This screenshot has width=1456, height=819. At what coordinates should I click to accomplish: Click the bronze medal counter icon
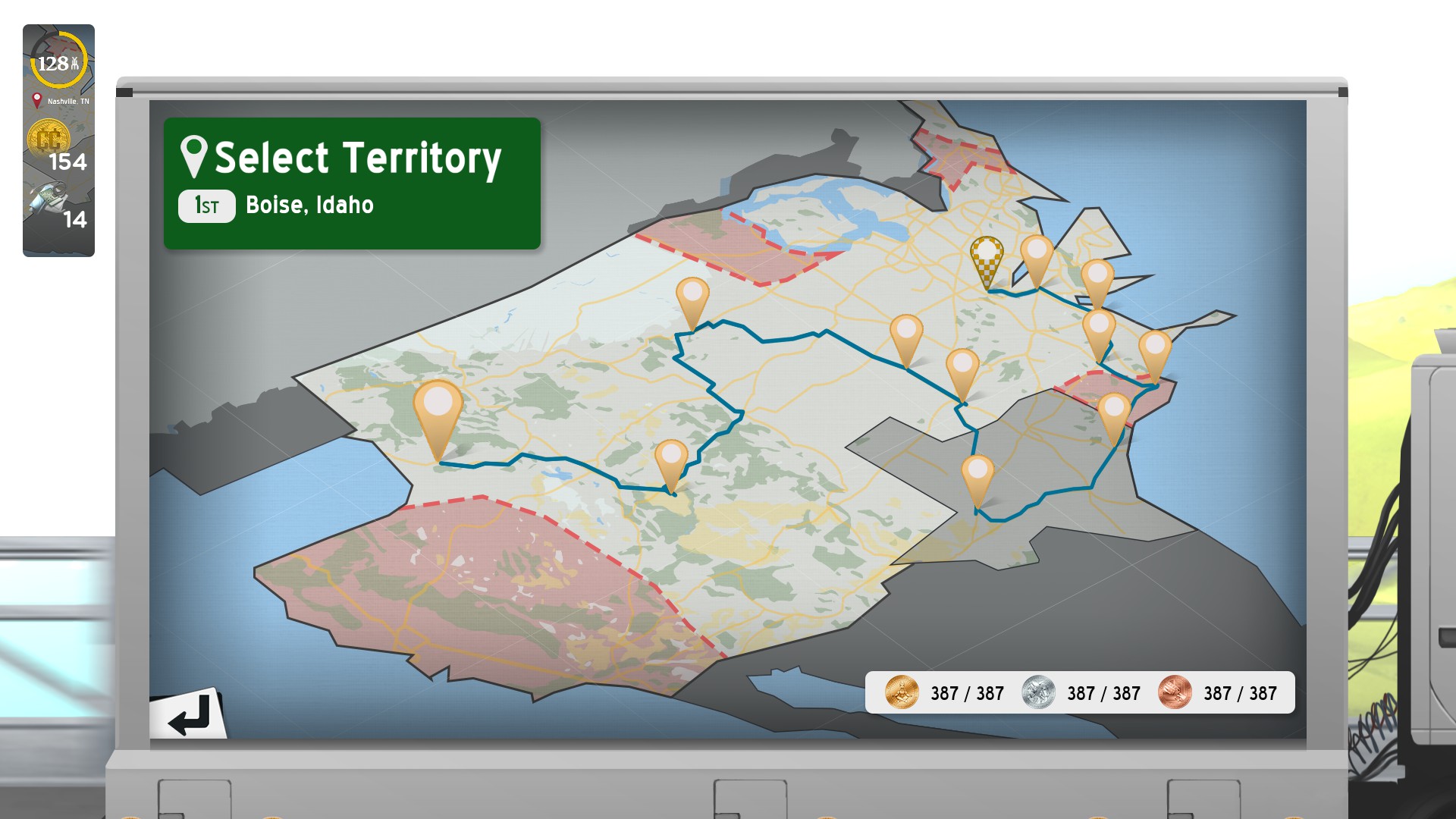pos(1175,692)
